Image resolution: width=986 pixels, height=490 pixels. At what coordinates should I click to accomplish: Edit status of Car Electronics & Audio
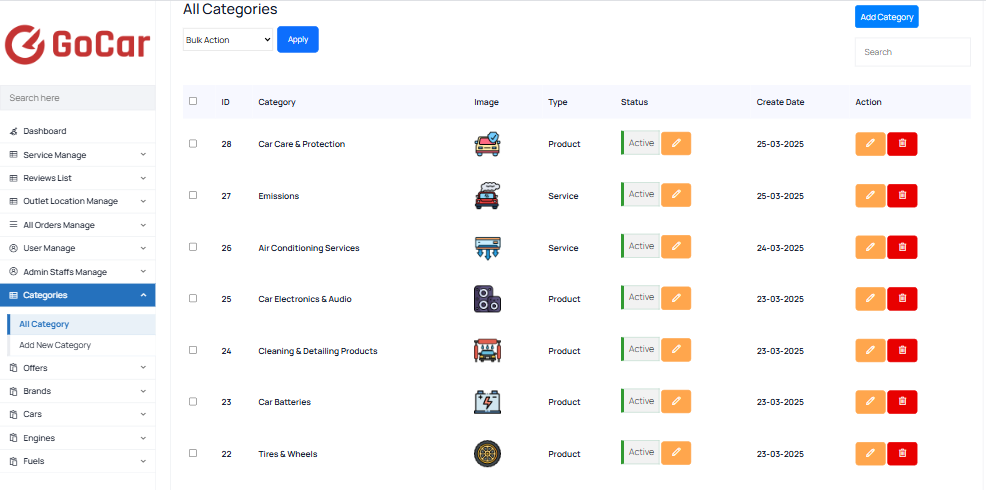click(676, 298)
